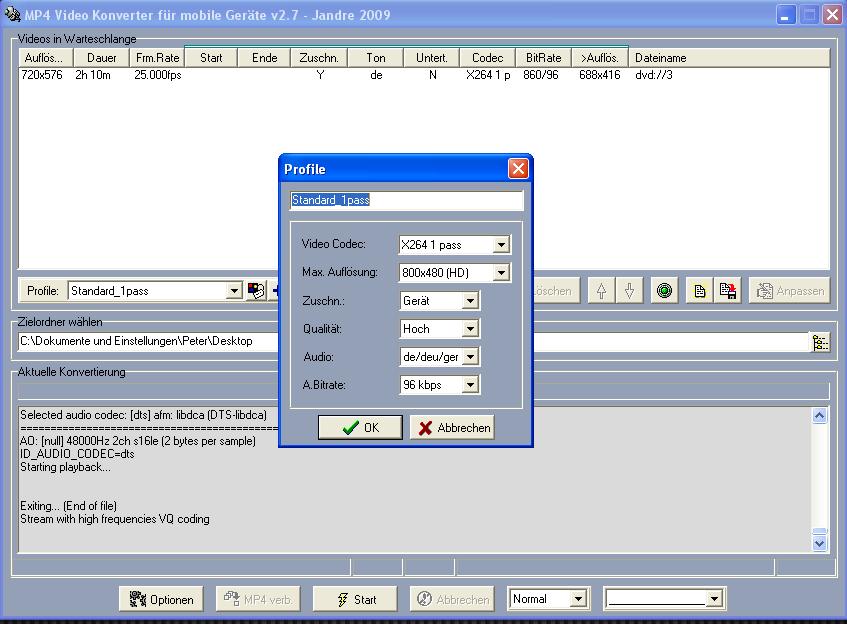
Task: Click the MP4 verb. button
Action: [x=258, y=599]
